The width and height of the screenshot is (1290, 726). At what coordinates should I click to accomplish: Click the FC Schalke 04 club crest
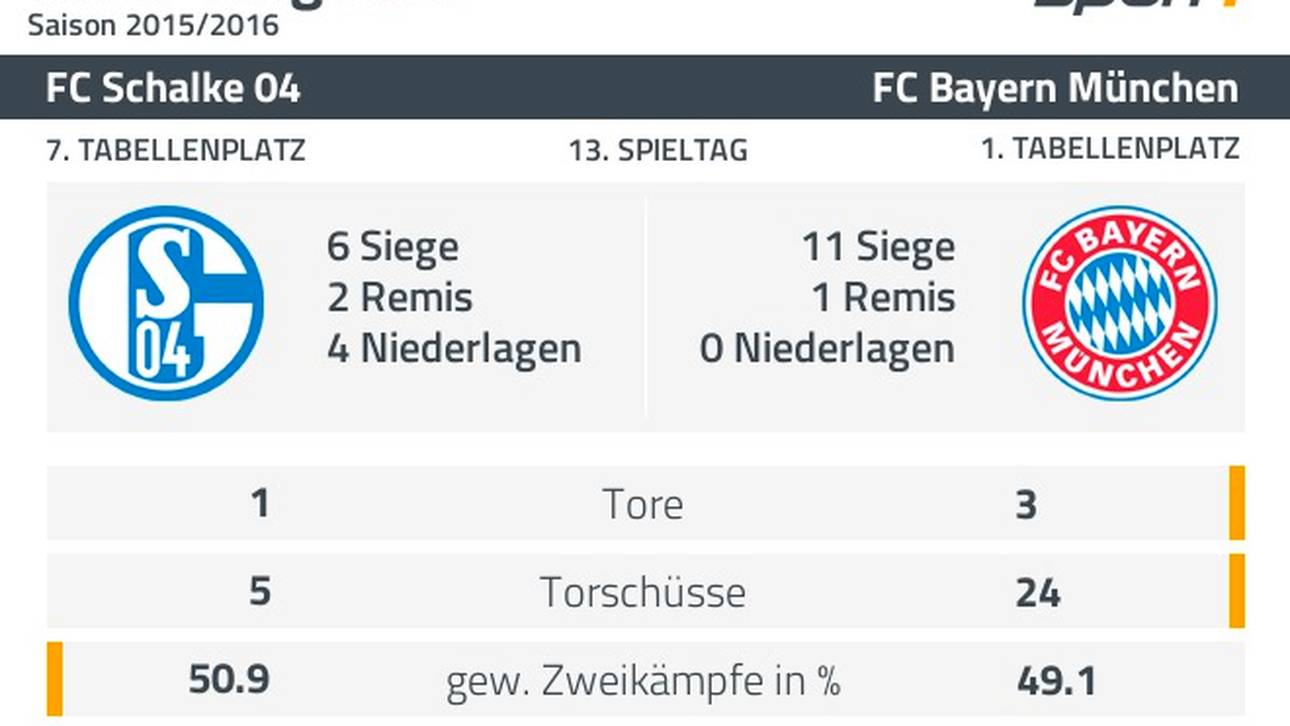[166, 303]
